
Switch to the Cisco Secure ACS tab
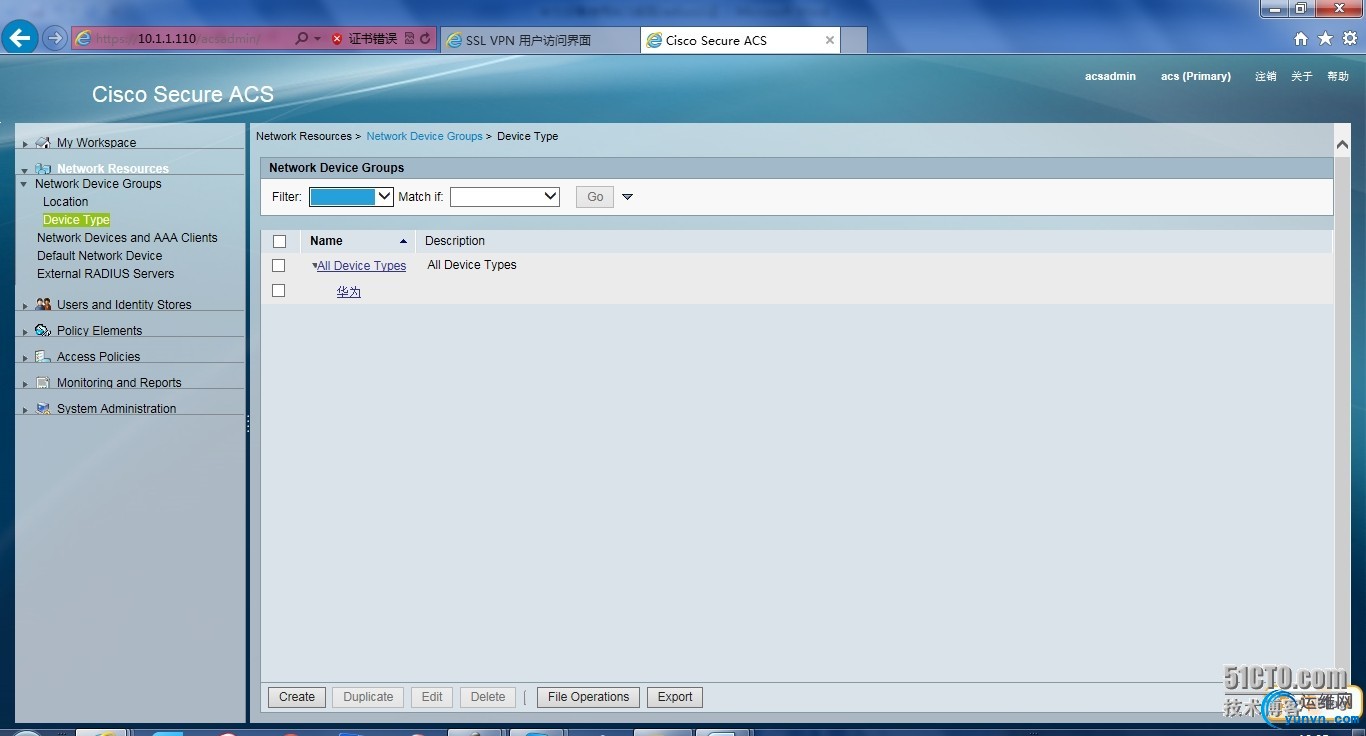coord(740,40)
